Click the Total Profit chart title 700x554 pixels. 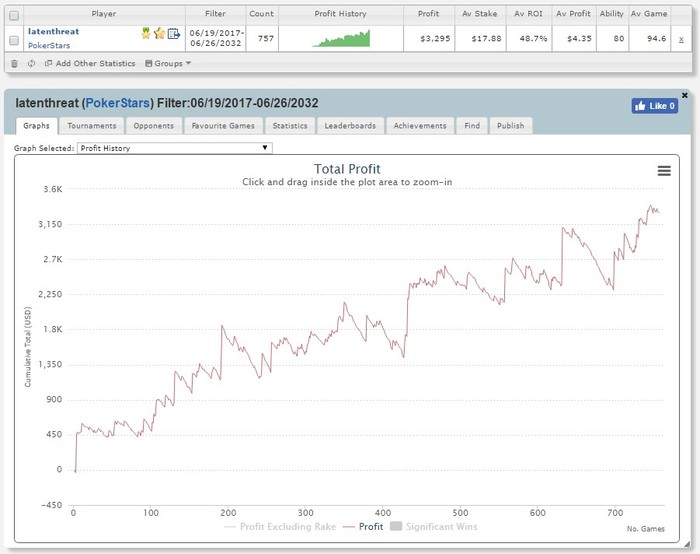pyautogui.click(x=347, y=169)
